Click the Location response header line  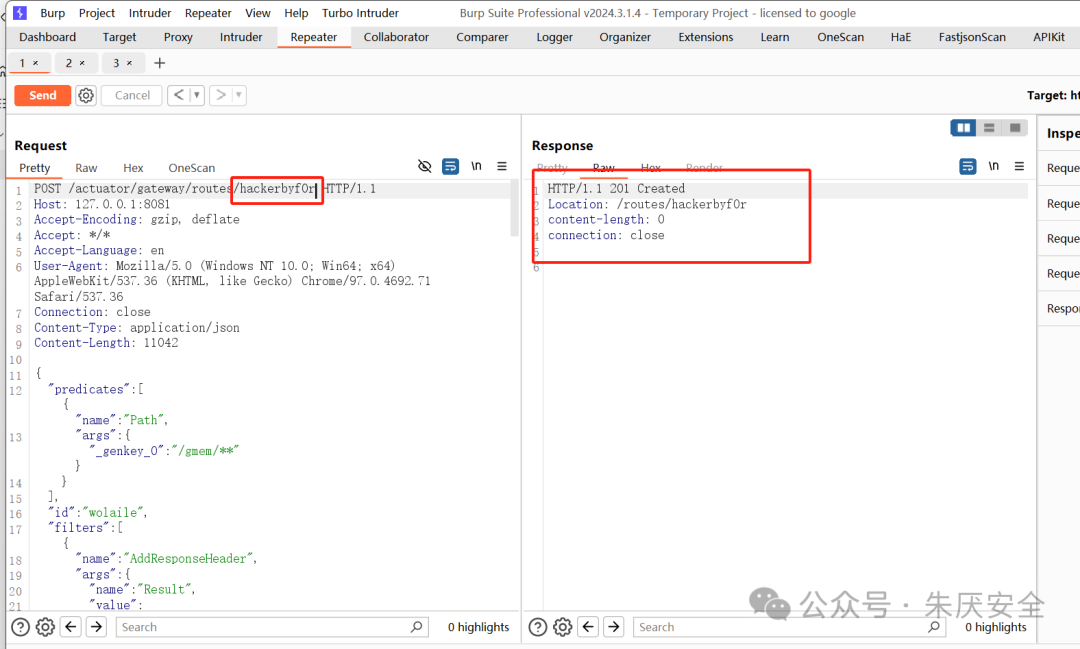pyautogui.click(x=647, y=204)
